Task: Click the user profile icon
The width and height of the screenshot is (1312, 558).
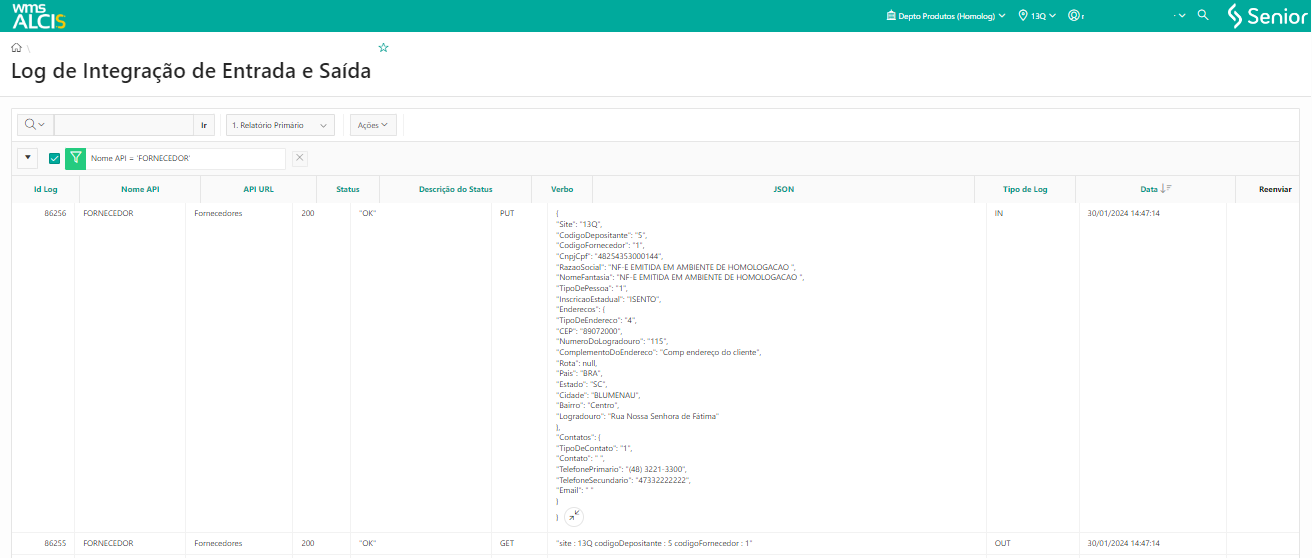Action: 1074,16
